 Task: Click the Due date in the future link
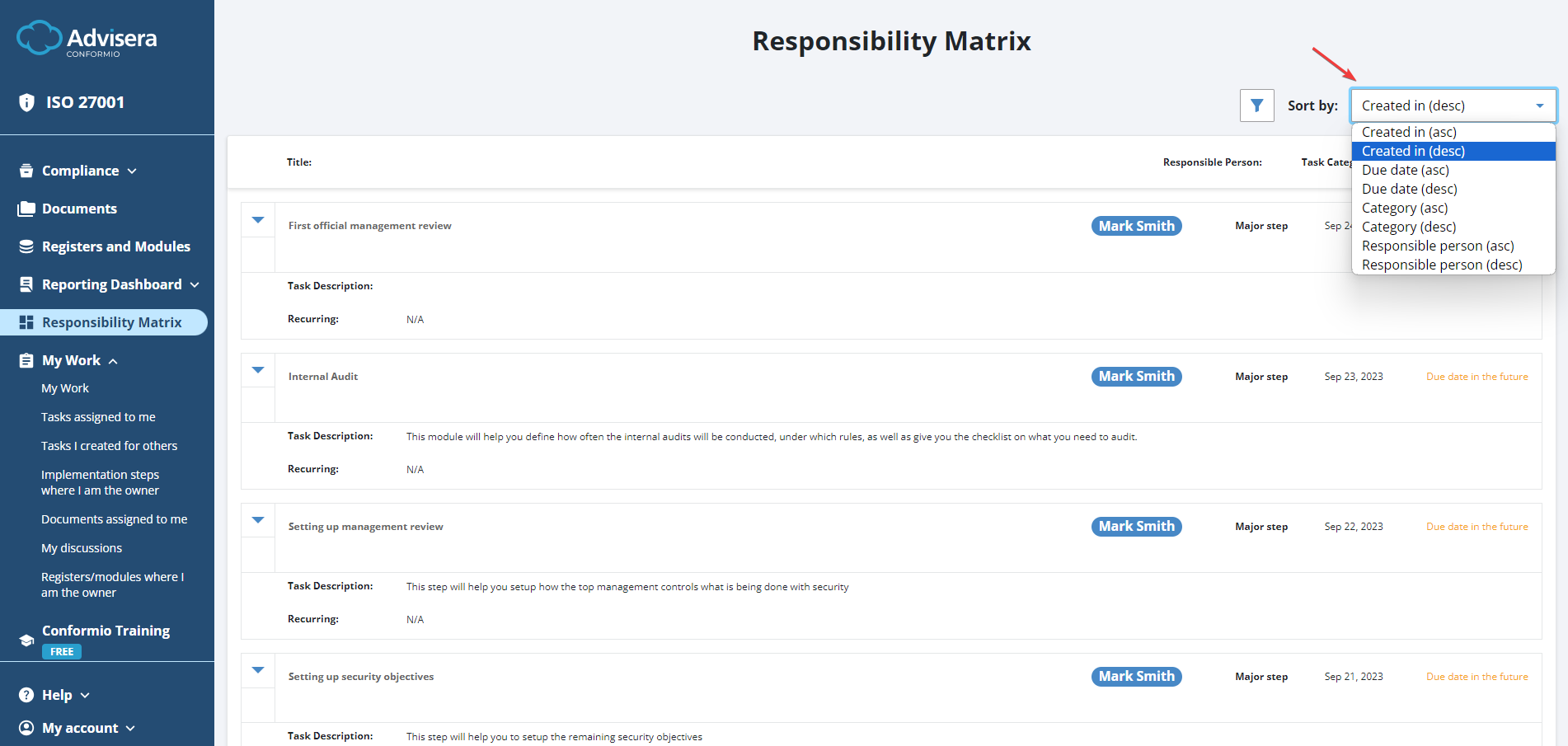(1476, 376)
